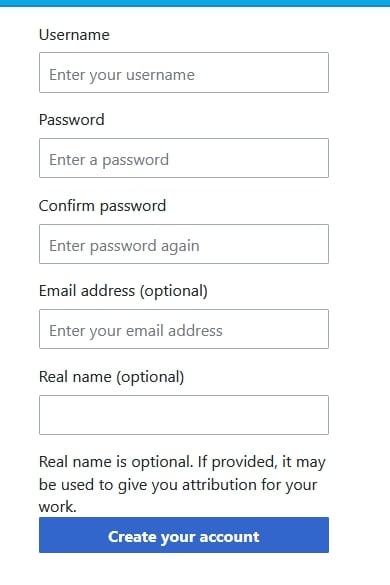This screenshot has height=585, width=390.
Task: Focus the empty Real name field
Action: tap(184, 415)
